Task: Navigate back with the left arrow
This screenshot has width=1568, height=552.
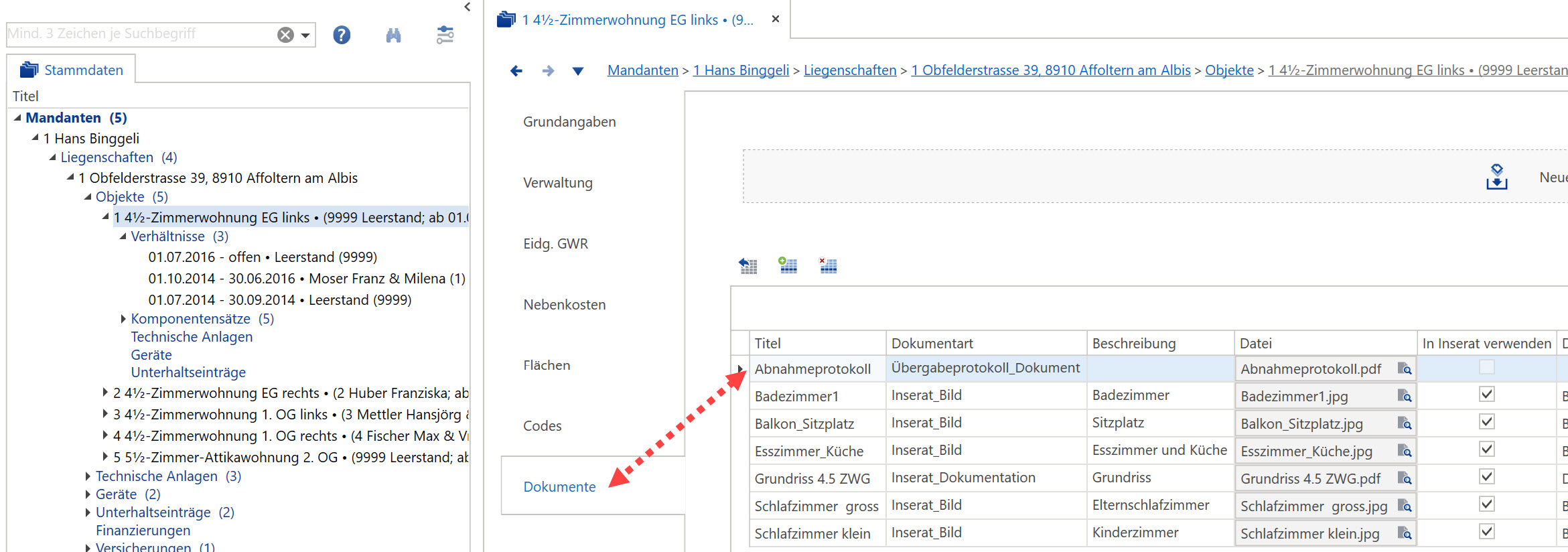Action: point(516,70)
